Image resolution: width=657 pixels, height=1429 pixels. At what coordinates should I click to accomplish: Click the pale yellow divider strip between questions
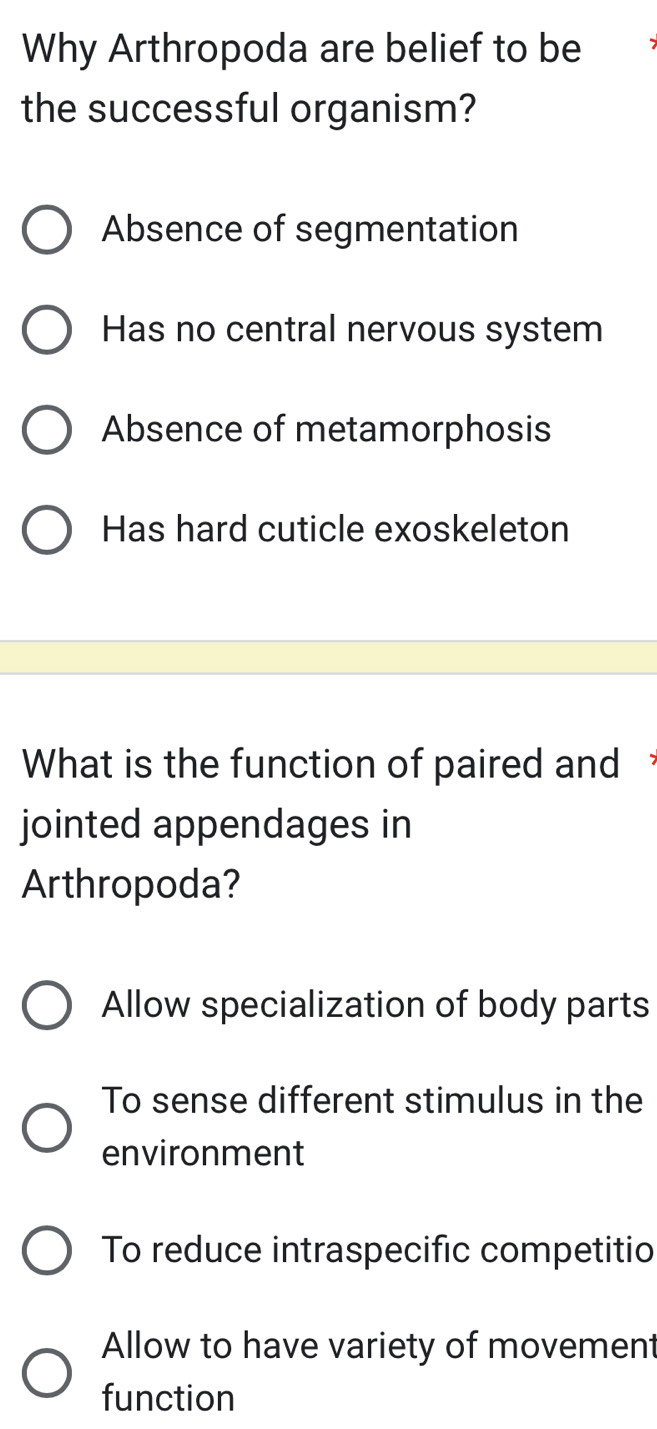(x=328, y=658)
